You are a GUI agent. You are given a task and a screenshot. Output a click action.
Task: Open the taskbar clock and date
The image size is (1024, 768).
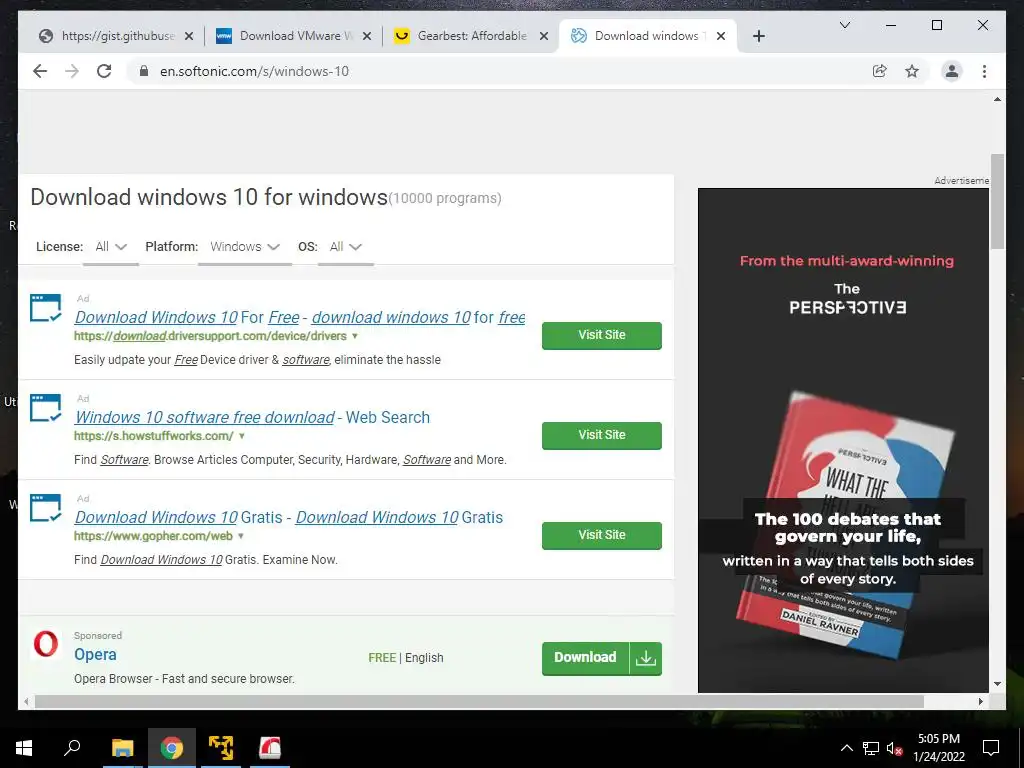[938, 748]
